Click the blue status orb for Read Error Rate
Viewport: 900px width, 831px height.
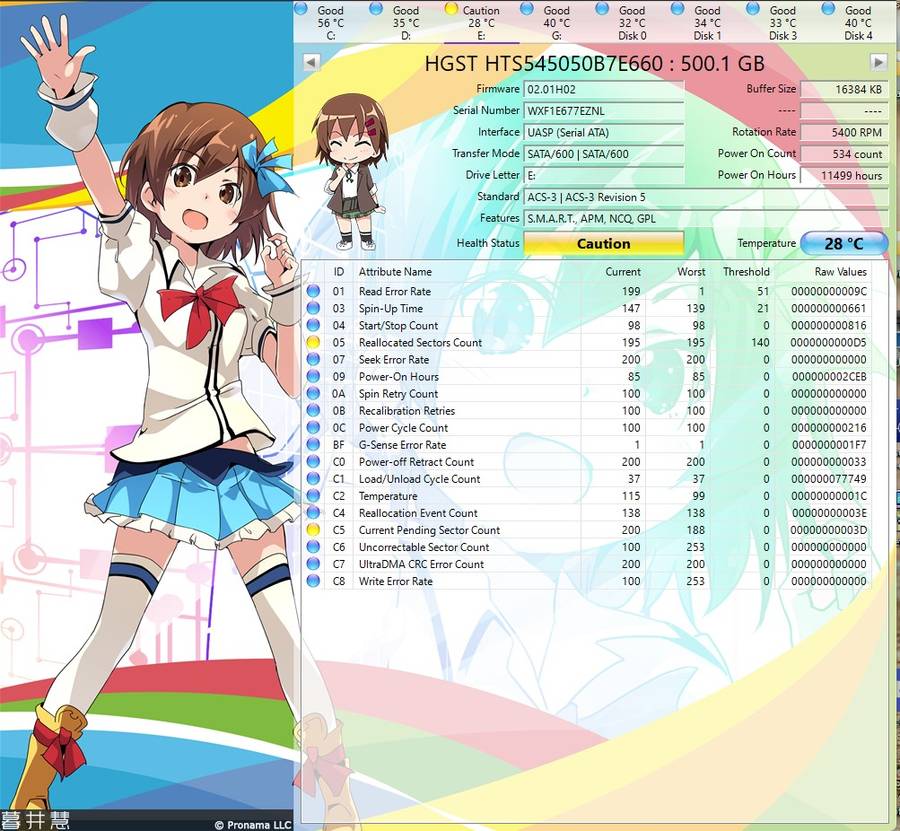pos(314,292)
